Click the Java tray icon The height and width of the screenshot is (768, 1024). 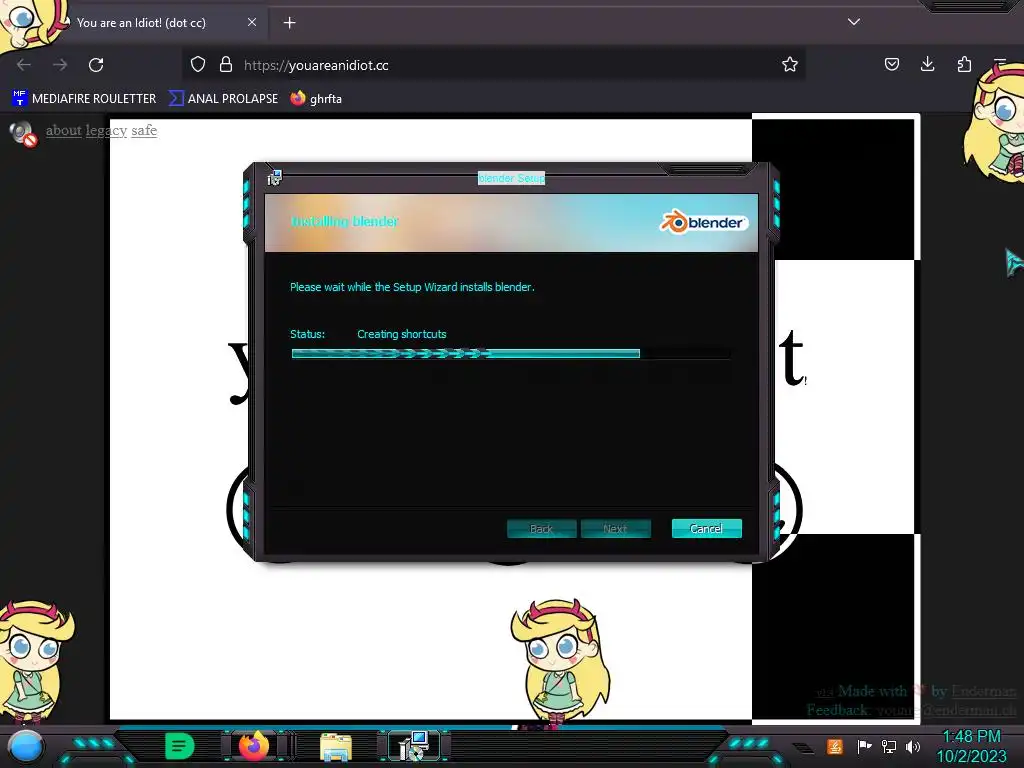(x=835, y=746)
